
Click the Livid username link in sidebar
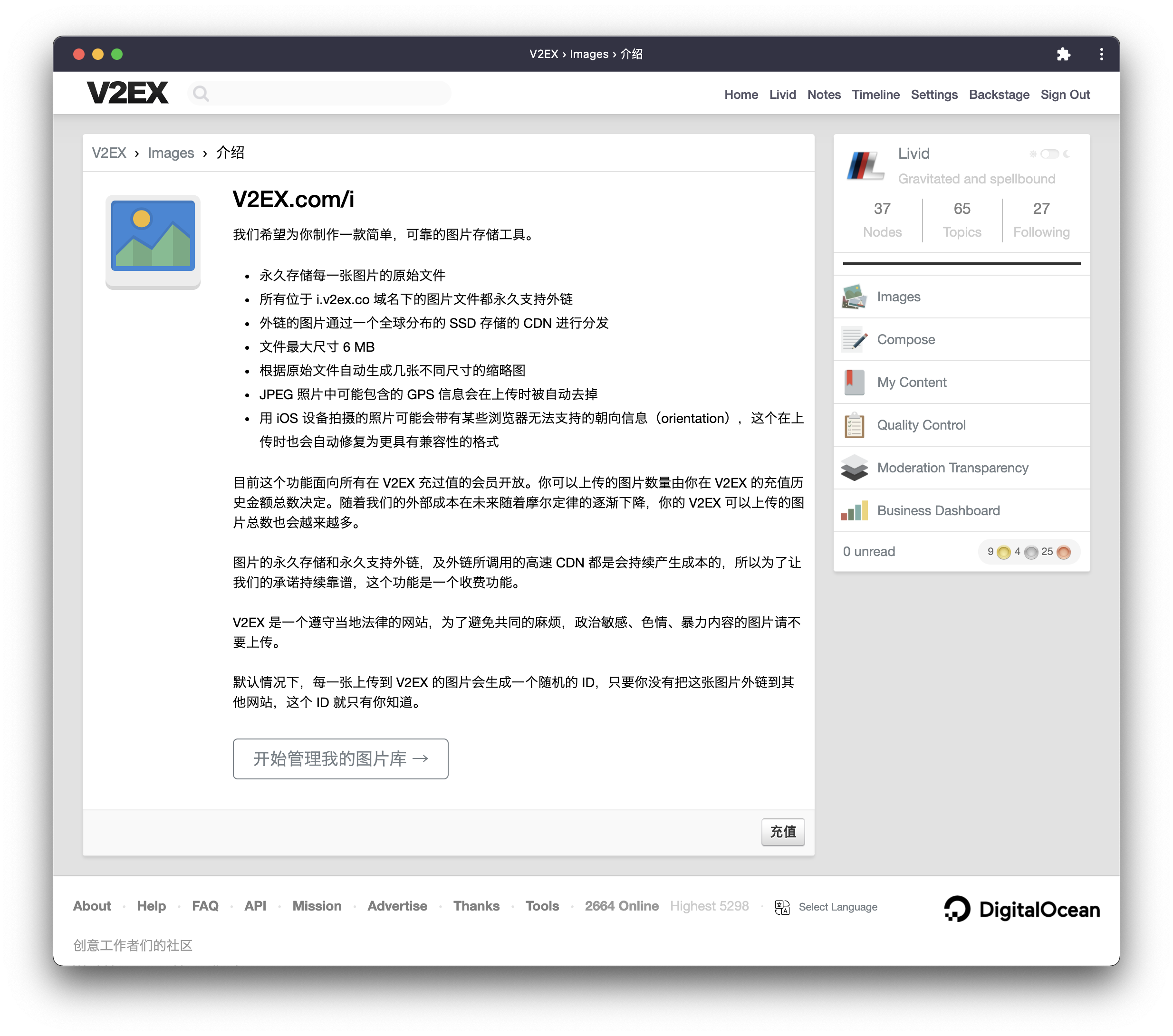point(913,154)
